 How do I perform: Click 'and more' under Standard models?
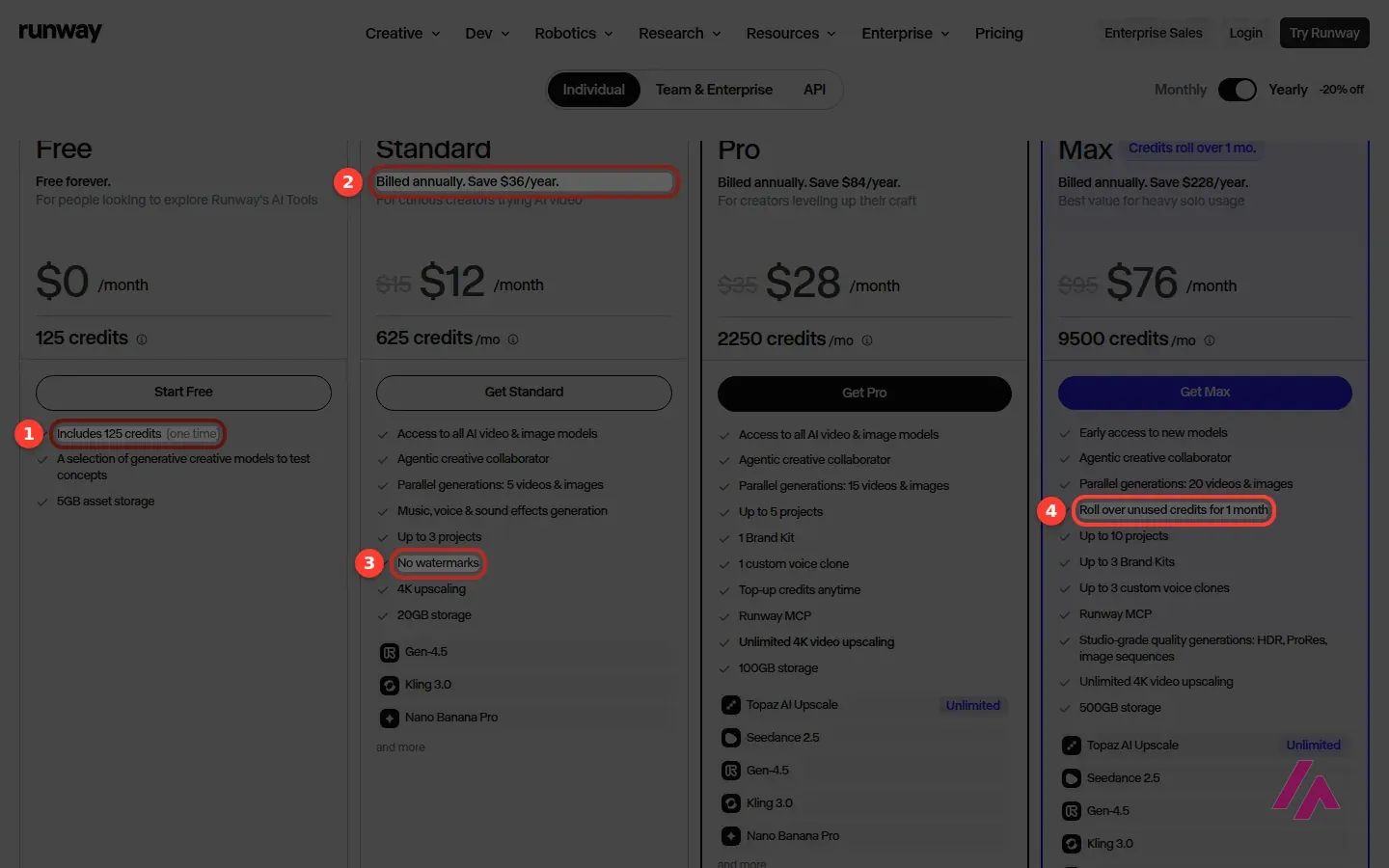400,747
